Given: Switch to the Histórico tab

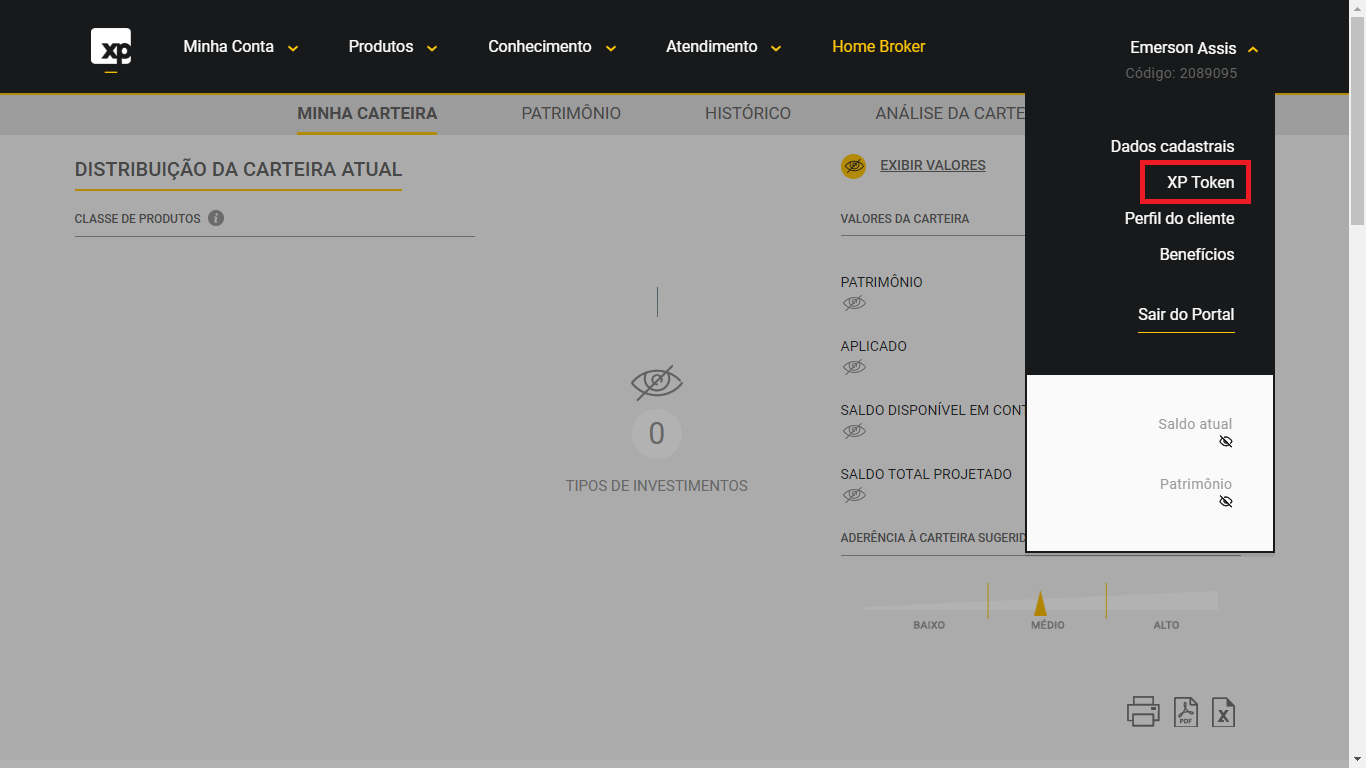Looking at the screenshot, I should click(748, 114).
